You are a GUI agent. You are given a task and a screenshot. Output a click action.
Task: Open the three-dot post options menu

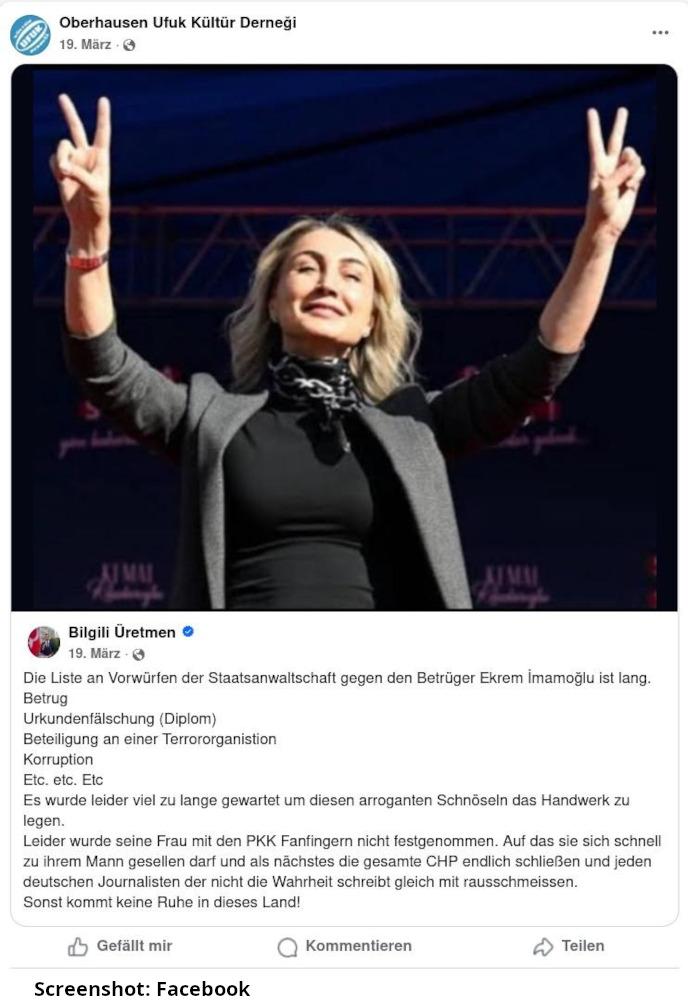coord(660,33)
